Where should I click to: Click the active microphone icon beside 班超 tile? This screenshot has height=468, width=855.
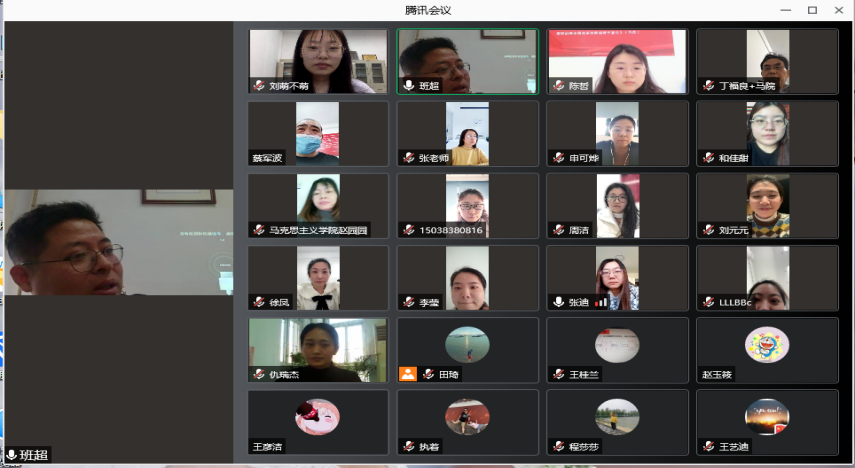408,86
